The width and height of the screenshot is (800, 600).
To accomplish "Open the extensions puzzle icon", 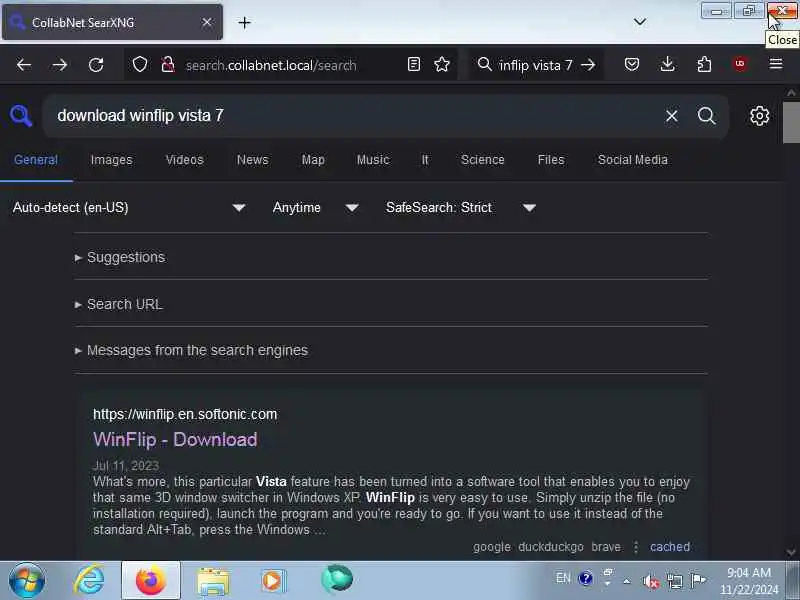I will [x=704, y=64].
